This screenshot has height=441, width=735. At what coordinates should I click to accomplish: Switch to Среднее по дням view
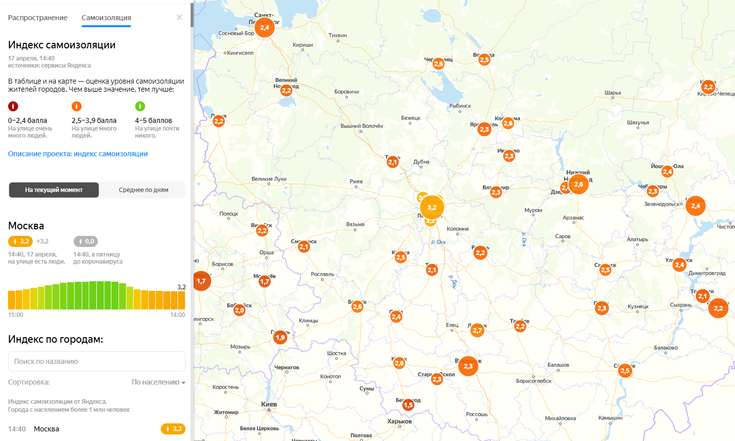click(143, 190)
